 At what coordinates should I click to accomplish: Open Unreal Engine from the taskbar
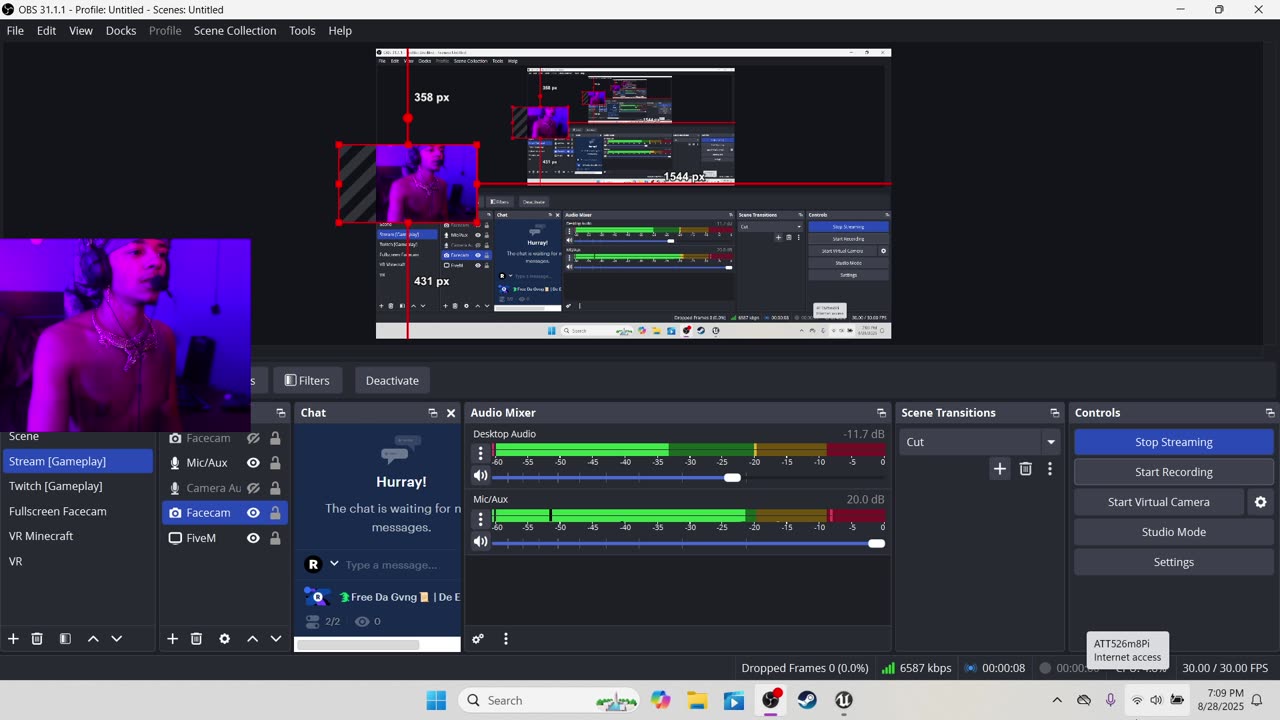click(844, 700)
